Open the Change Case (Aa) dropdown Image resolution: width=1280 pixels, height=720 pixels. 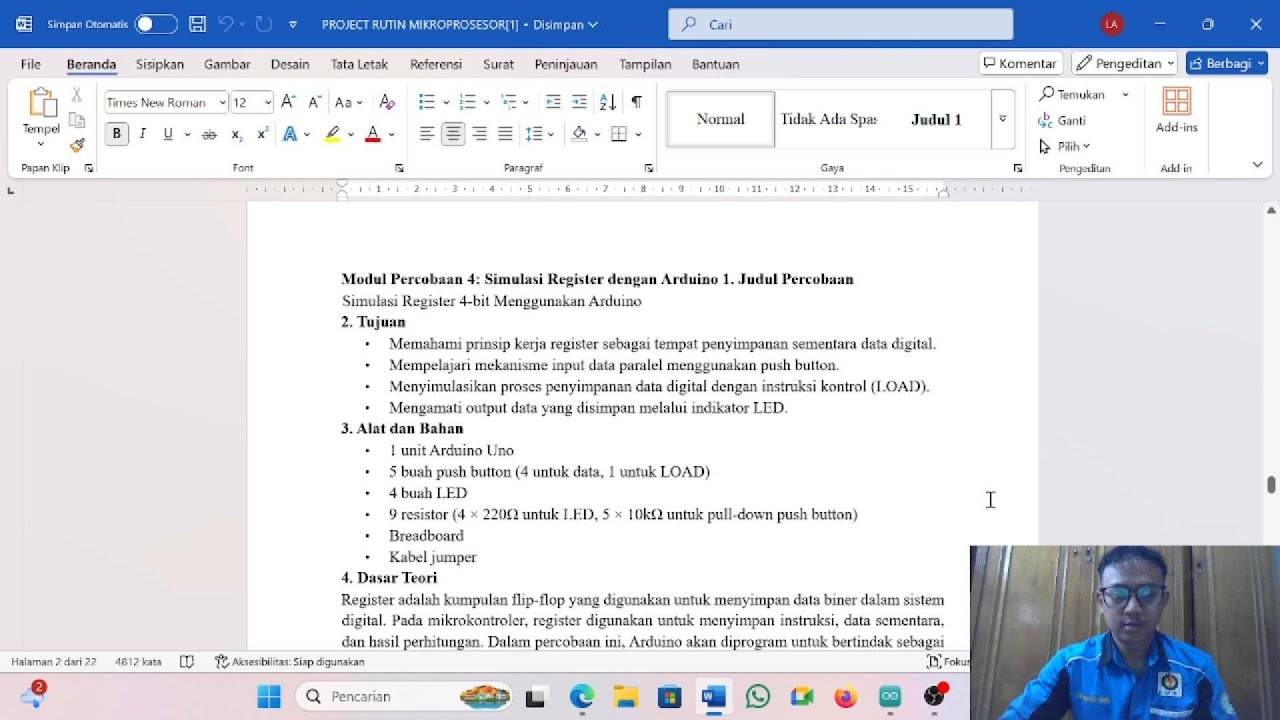point(349,102)
